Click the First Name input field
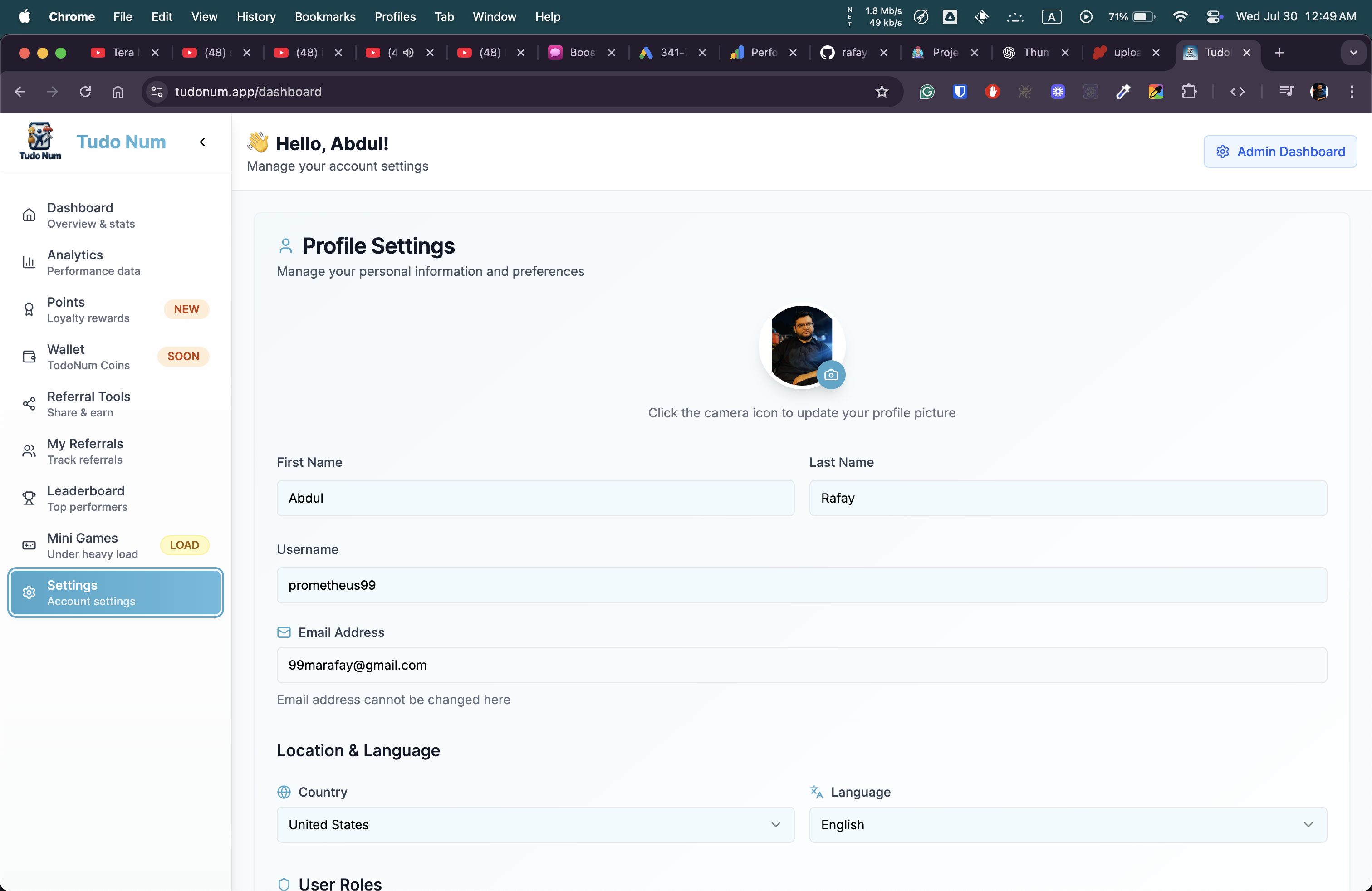This screenshot has height=891, width=1372. pos(535,498)
